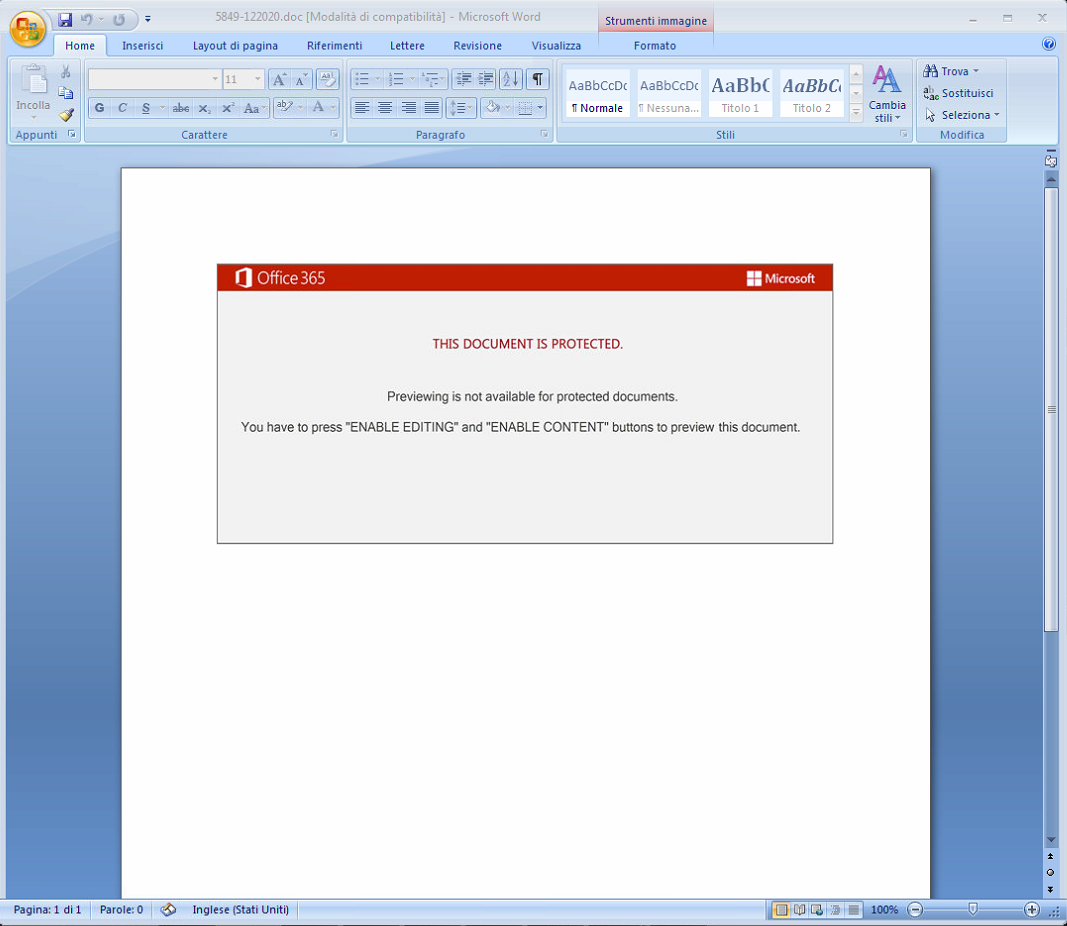Copy the selection using the copy icon
This screenshot has height=926, width=1067.
(x=66, y=93)
